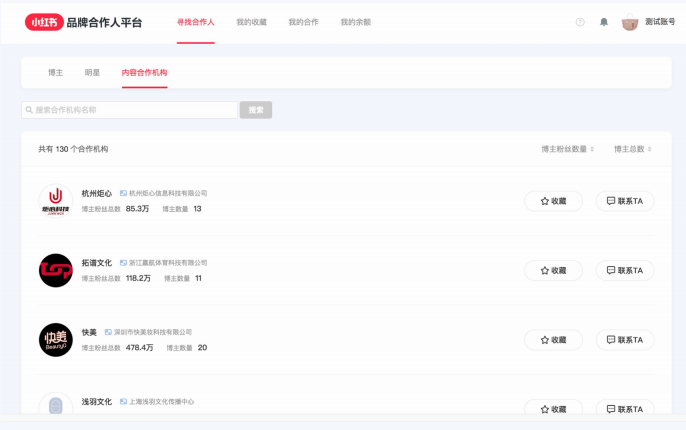Click 浙江嘉航体育科技有限公司 company text
Image resolution: width=686 pixels, height=430 pixels.
coord(168,262)
